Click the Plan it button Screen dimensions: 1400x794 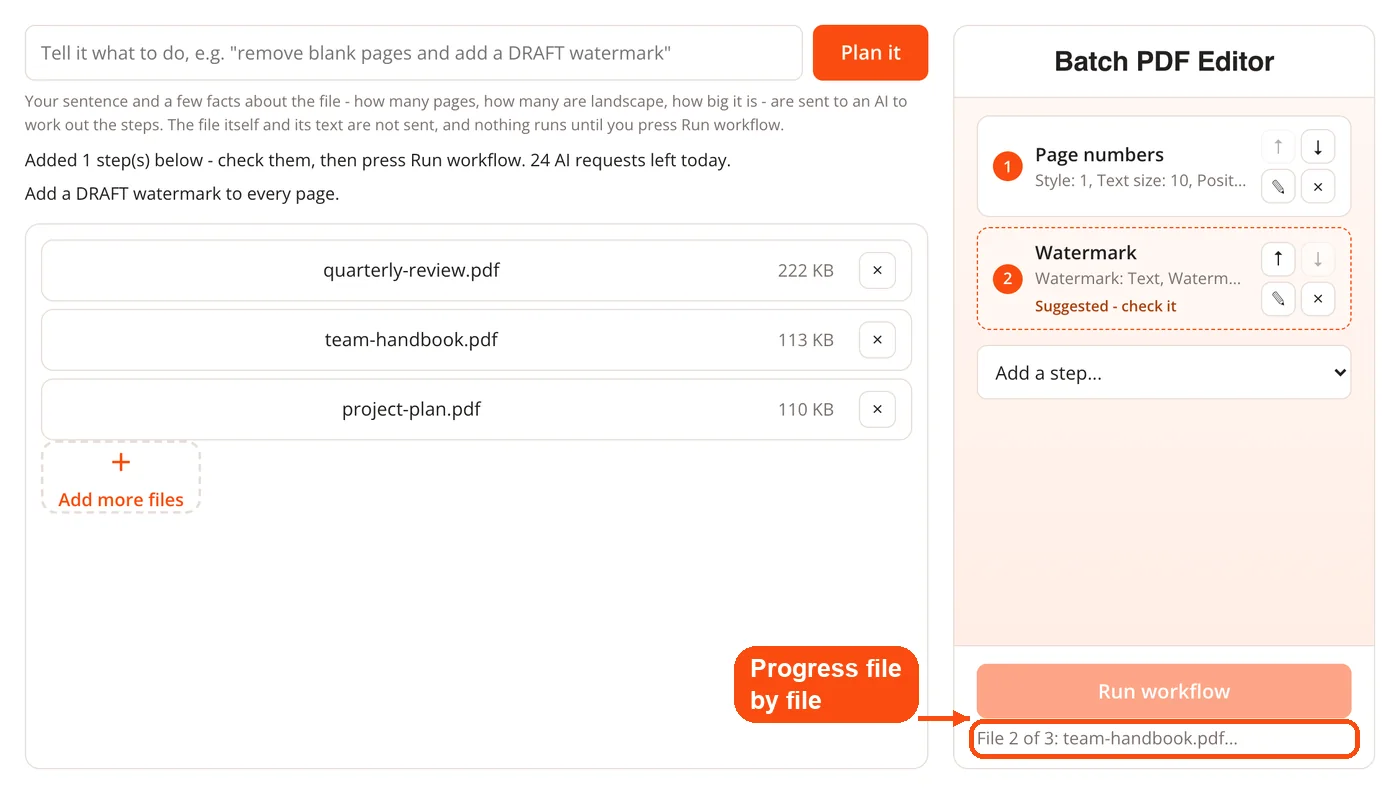[x=870, y=53]
